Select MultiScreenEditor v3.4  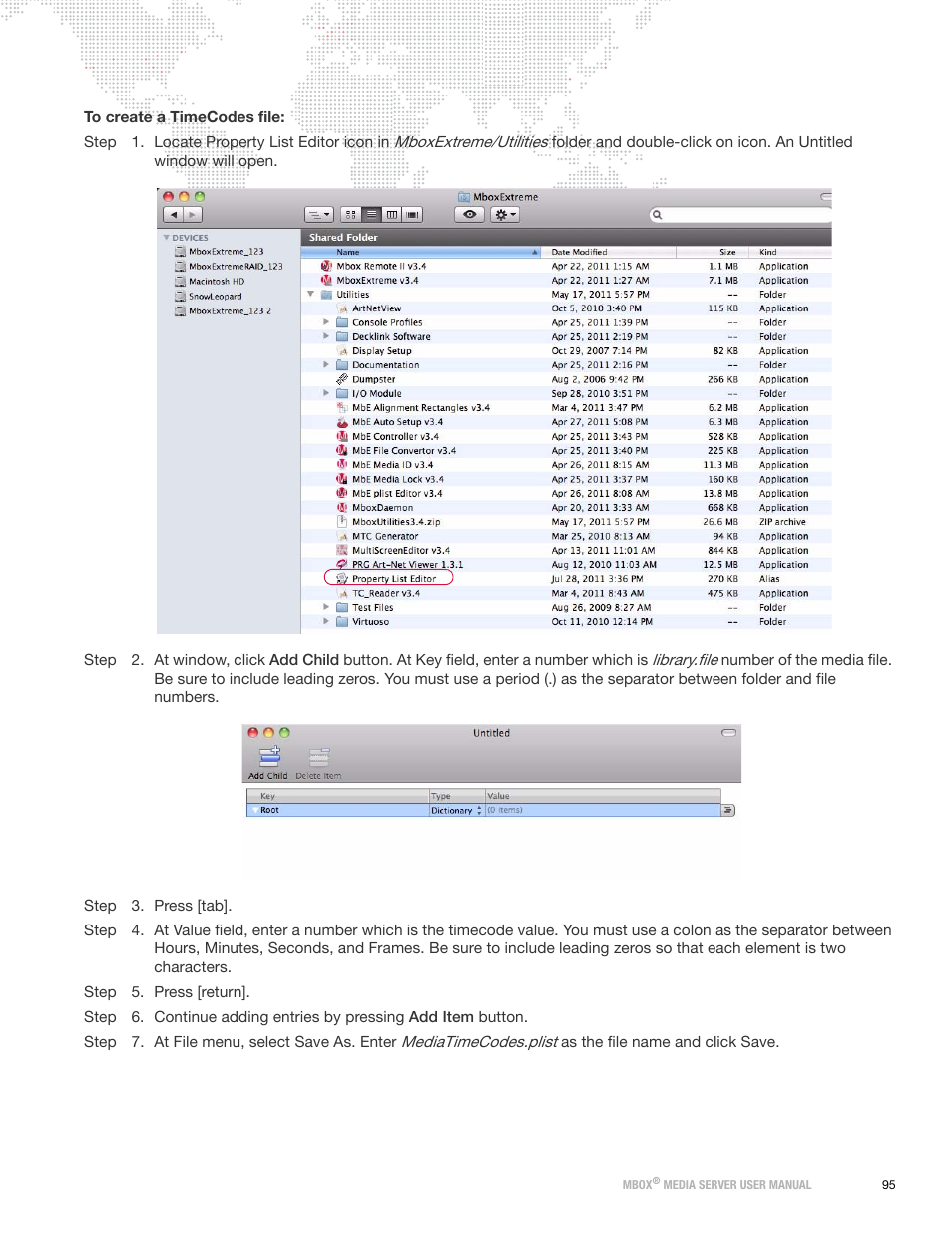click(x=399, y=551)
